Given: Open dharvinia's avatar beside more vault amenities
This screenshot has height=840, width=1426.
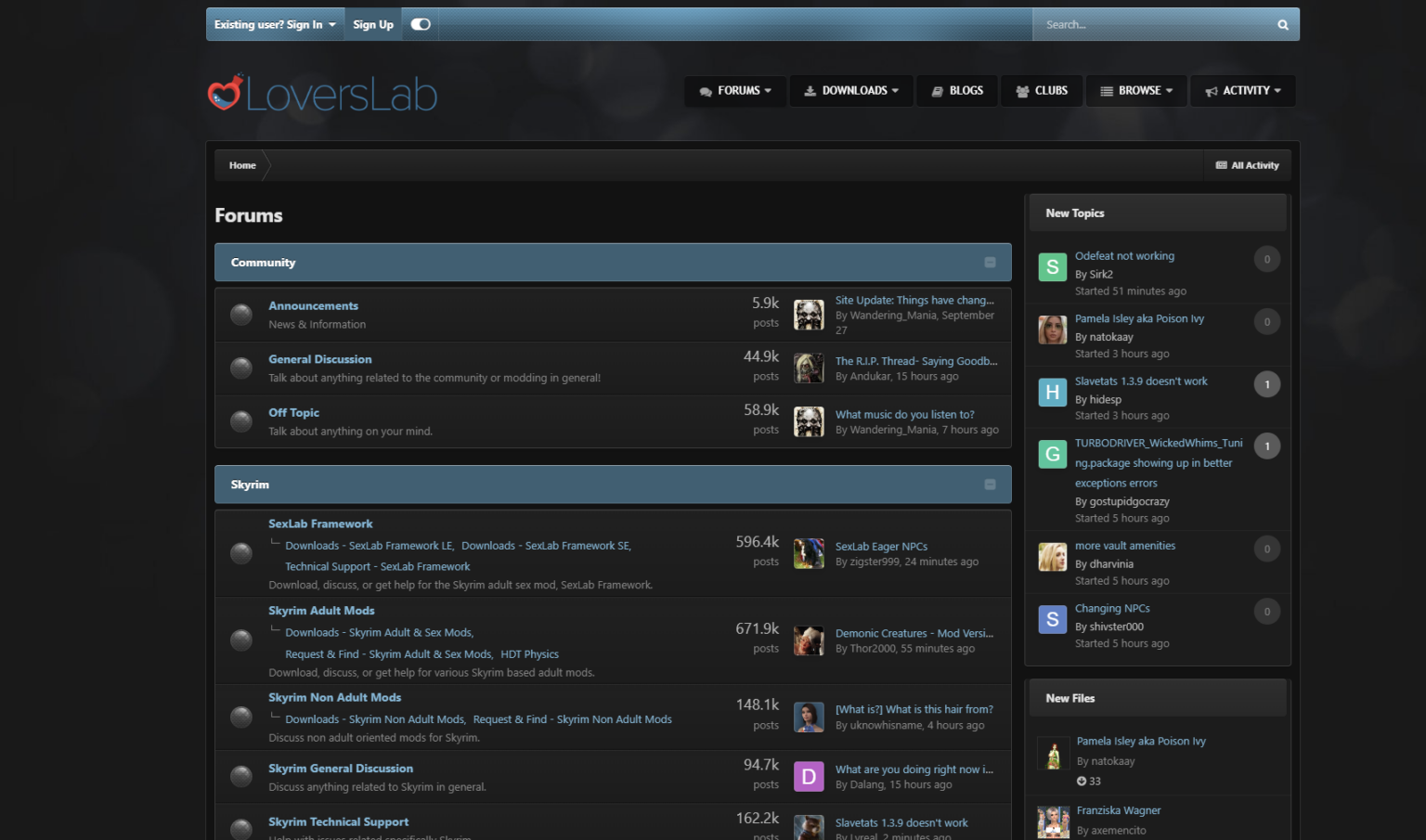Looking at the screenshot, I should click(x=1053, y=557).
